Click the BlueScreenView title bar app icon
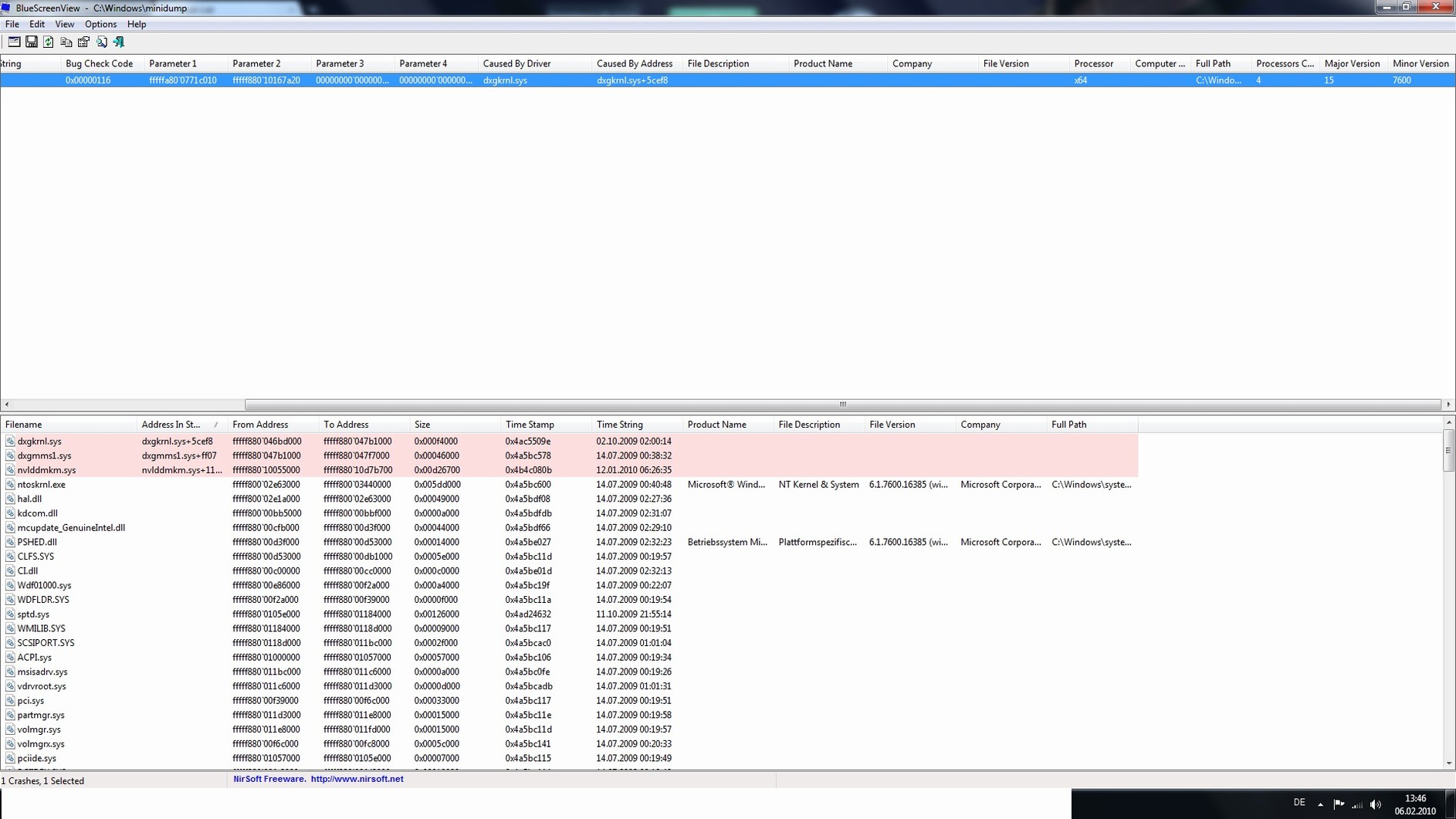 click(x=6, y=8)
